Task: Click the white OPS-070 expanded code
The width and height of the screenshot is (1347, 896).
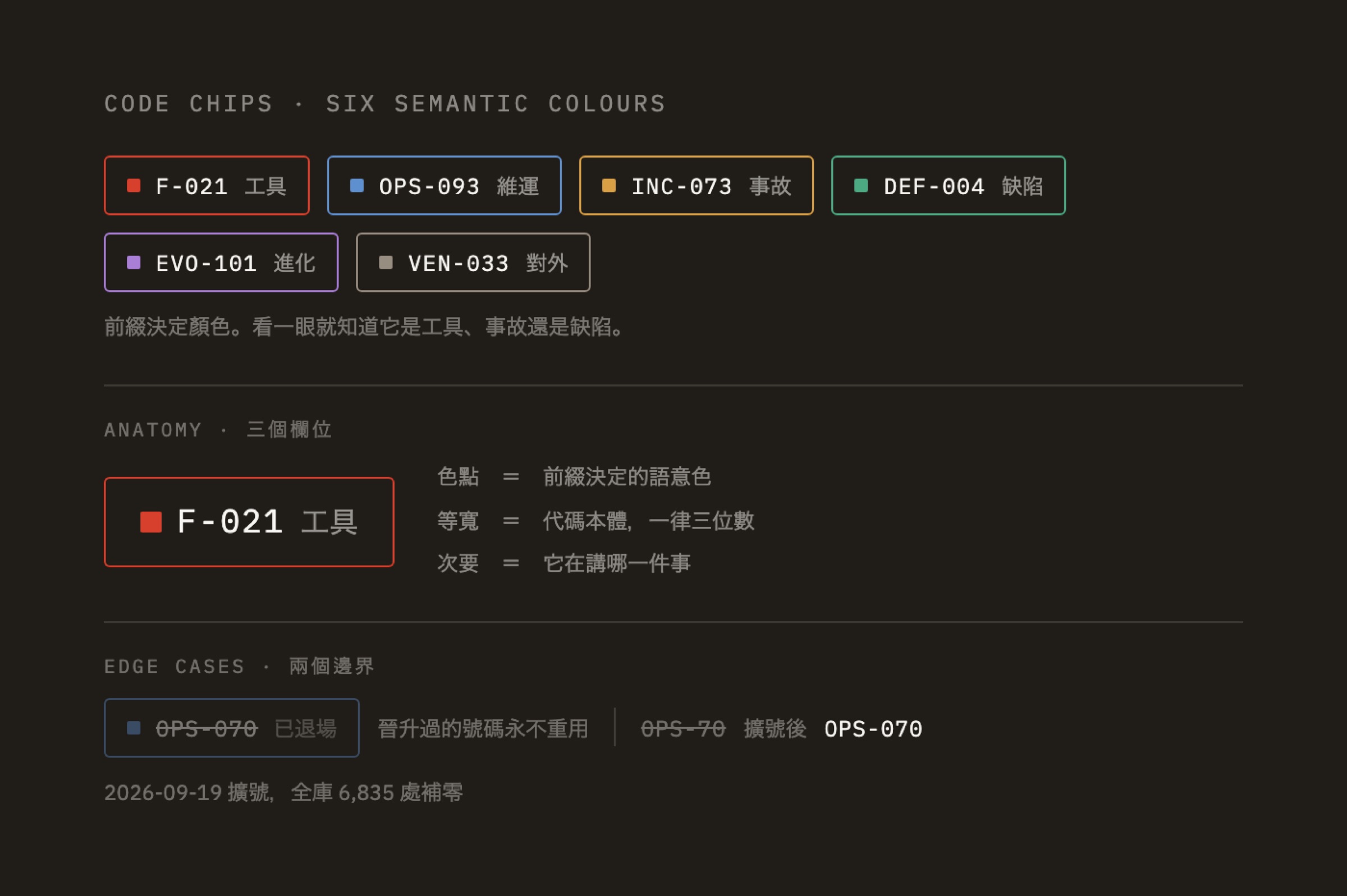Action: 873,729
